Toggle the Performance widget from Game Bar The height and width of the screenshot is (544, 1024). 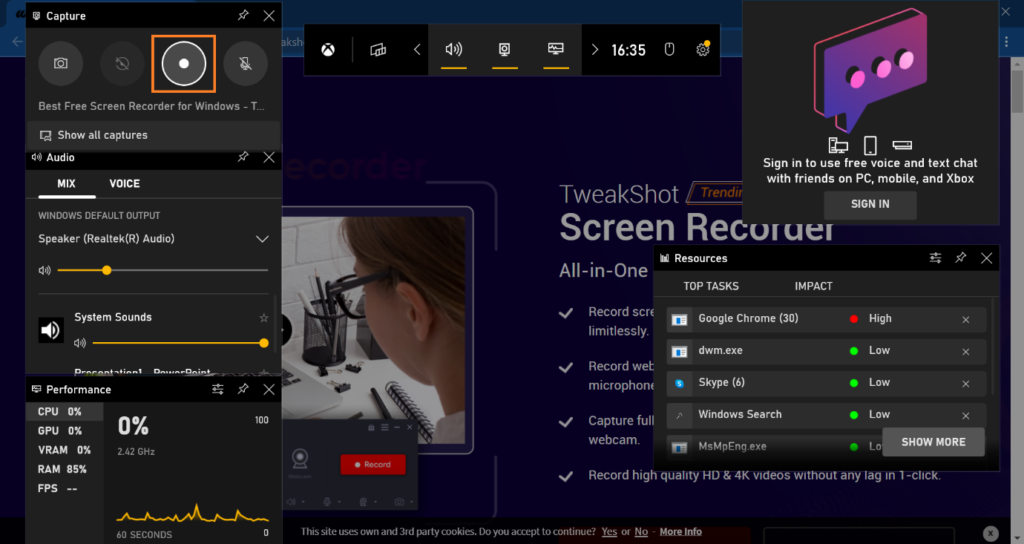coord(556,50)
